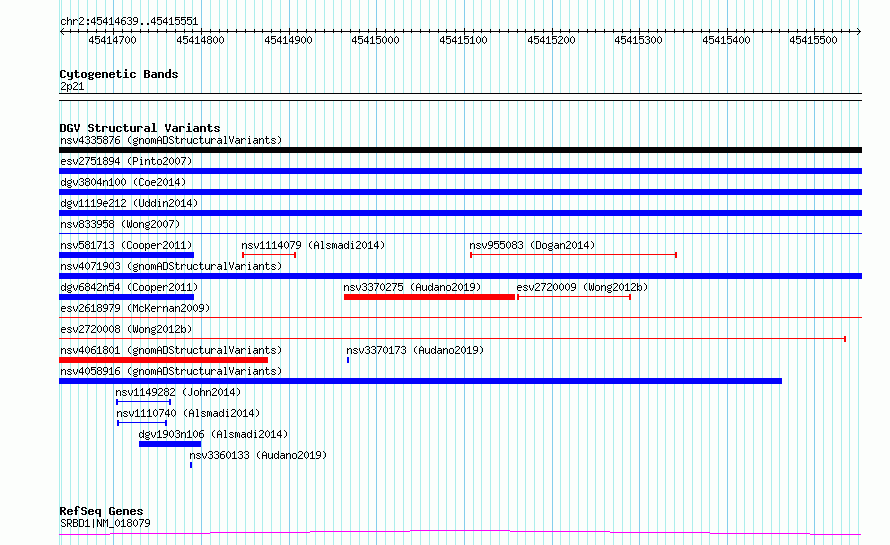The width and height of the screenshot is (890, 545).
Task: Click the red nsv1114079 variant segment
Action: click(269, 255)
